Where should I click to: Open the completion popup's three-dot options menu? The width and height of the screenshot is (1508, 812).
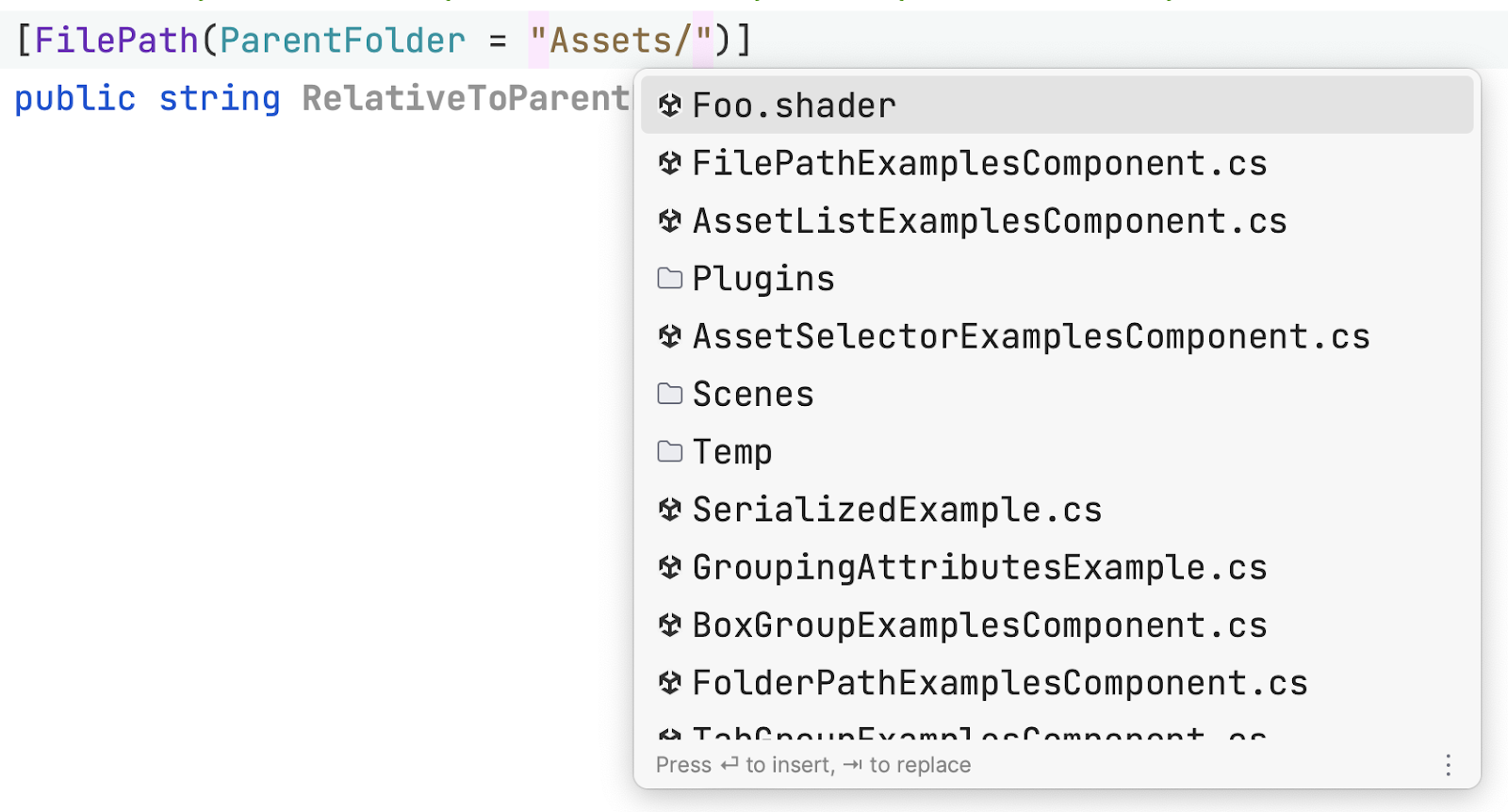click(x=1448, y=765)
